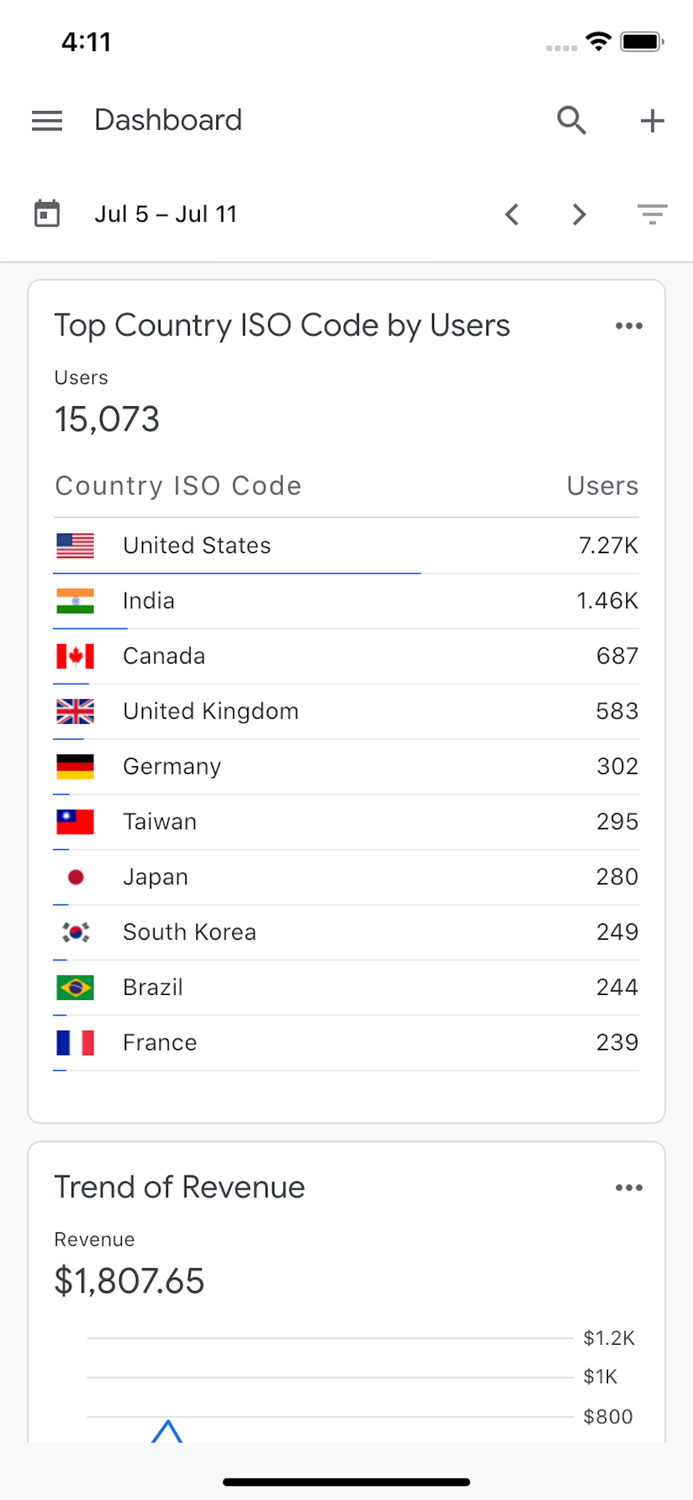Tap the Wi-Fi indicator in the status bar
This screenshot has height=1500, width=693.
(597, 41)
